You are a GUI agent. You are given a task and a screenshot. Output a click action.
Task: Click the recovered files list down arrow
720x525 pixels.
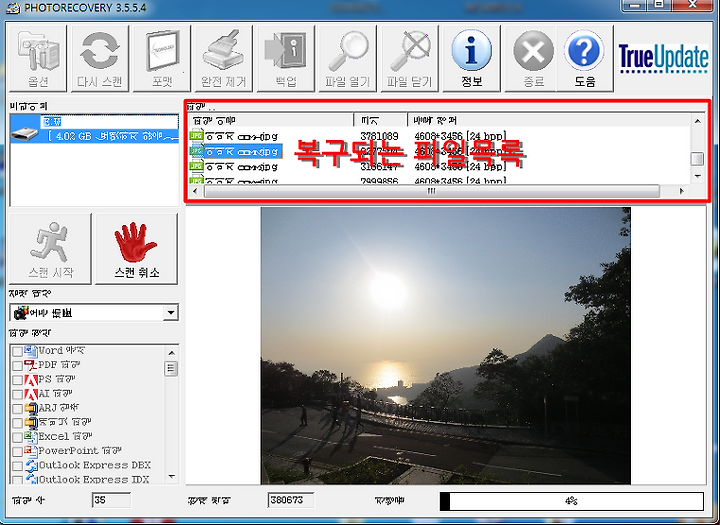(x=698, y=176)
